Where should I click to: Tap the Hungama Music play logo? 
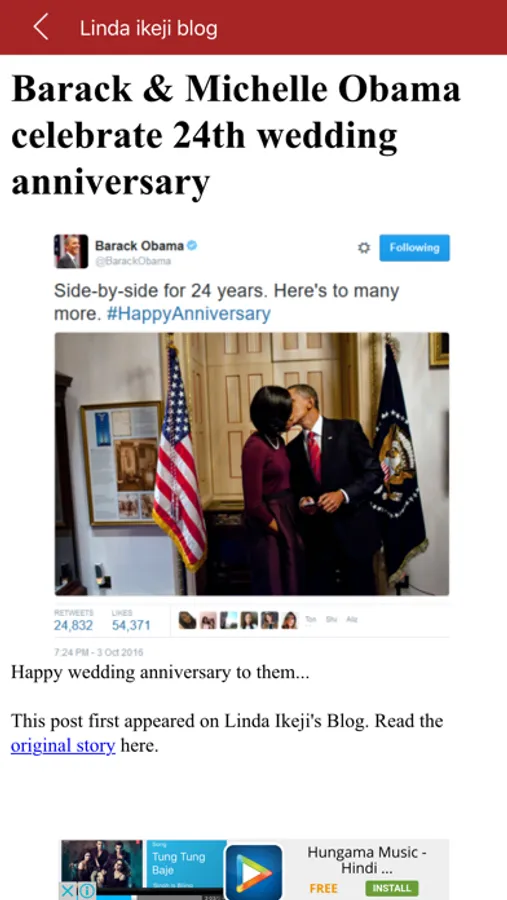tap(254, 872)
